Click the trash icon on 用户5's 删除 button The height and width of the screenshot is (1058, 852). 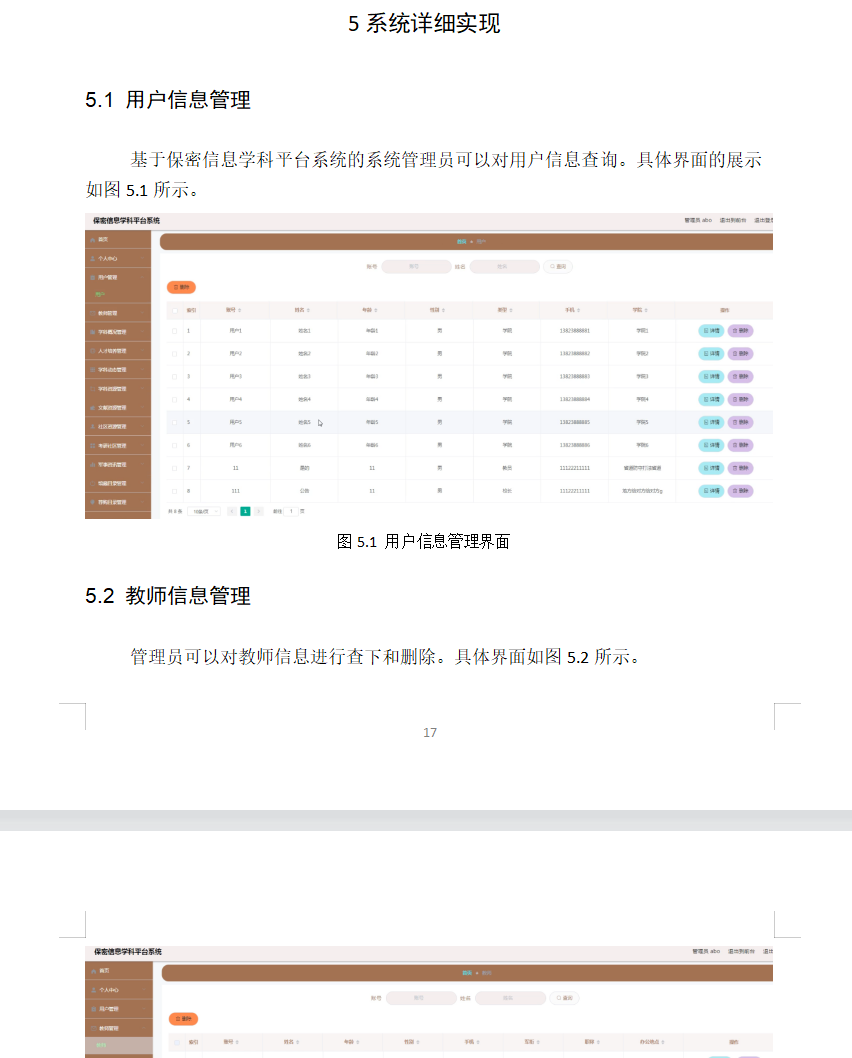pos(733,424)
